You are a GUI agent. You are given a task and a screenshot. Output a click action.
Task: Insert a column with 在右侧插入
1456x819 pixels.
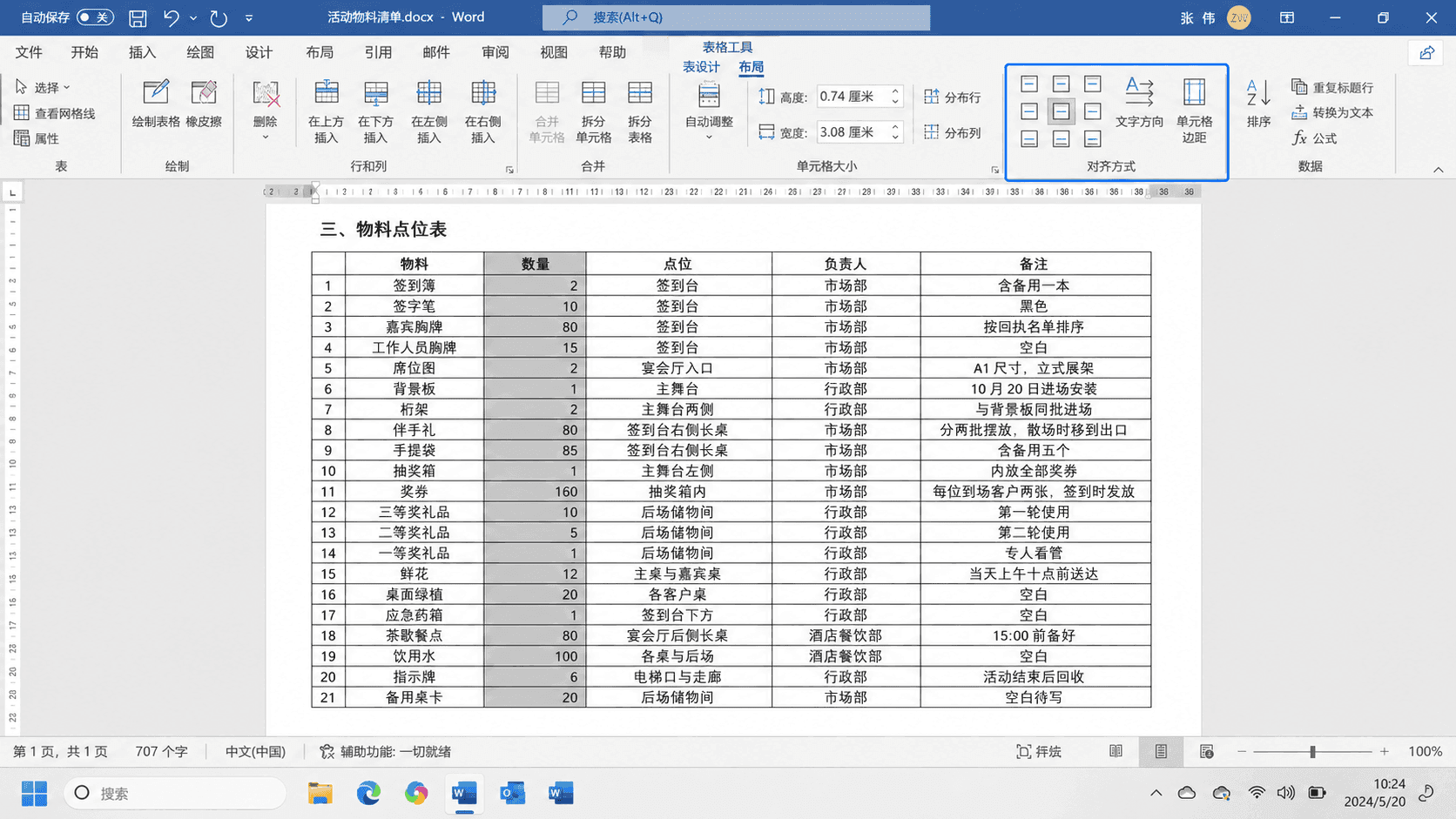pyautogui.click(x=482, y=111)
